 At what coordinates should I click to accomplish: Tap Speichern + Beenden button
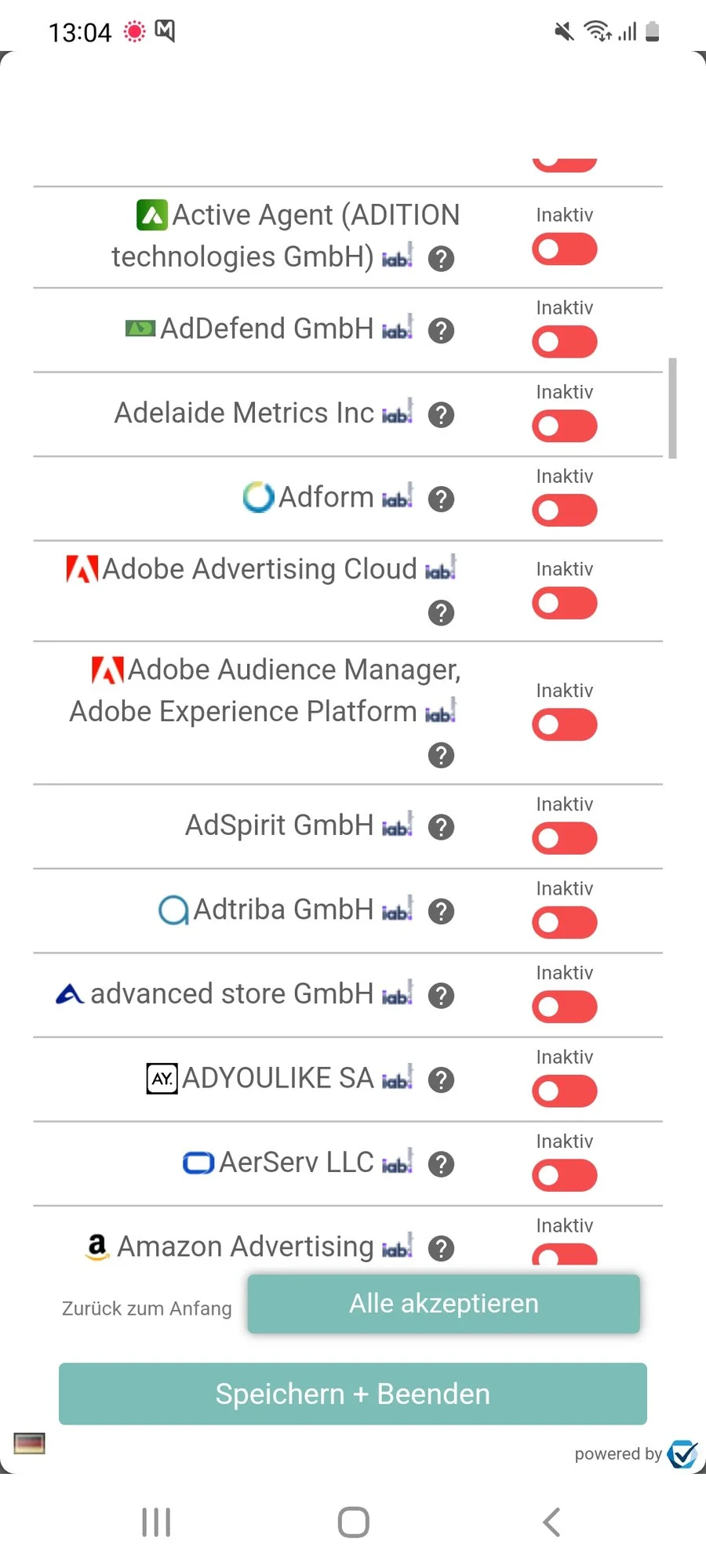pyautogui.click(x=353, y=1394)
